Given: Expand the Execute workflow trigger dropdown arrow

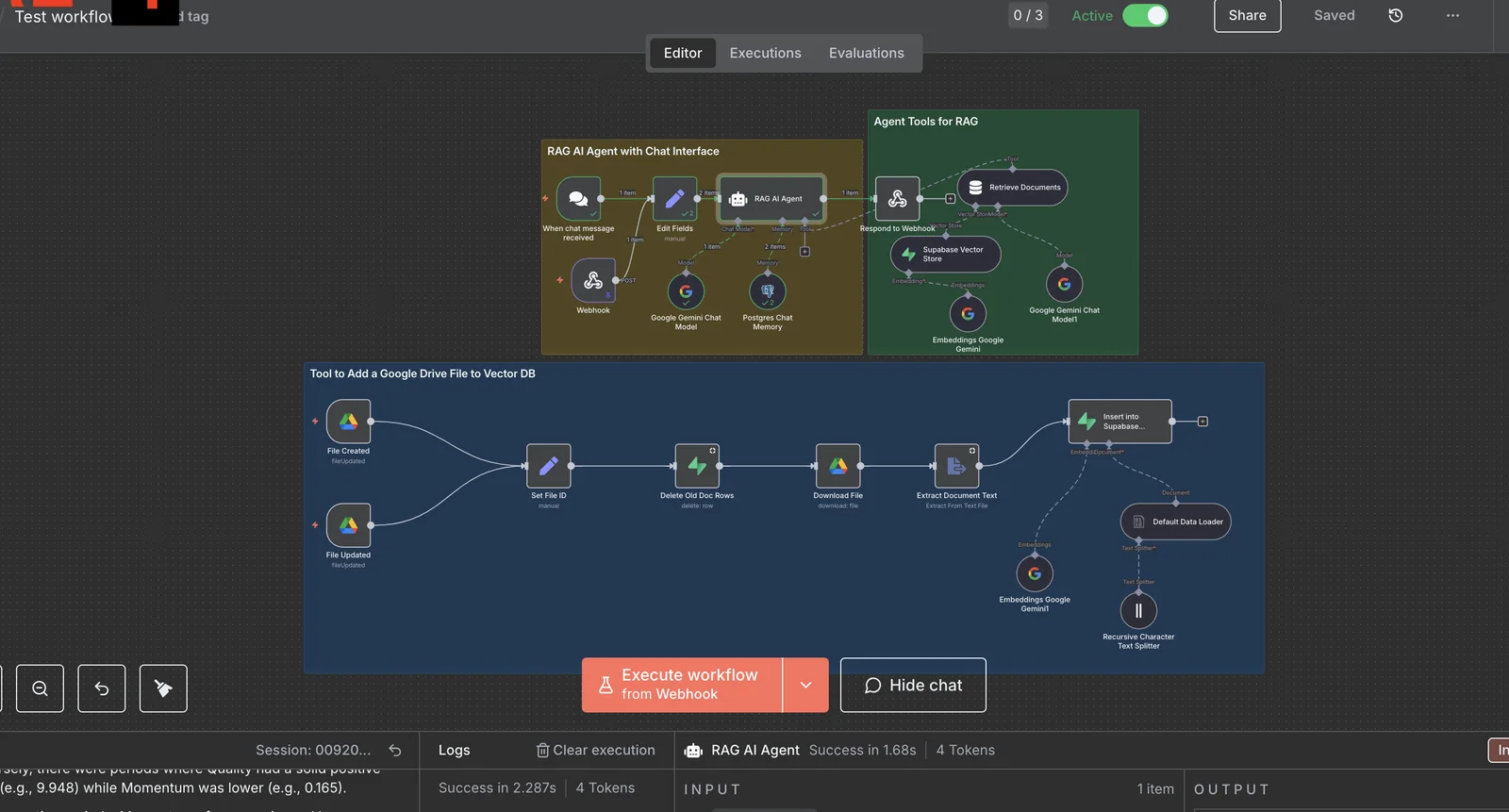Looking at the screenshot, I should pyautogui.click(x=805, y=685).
